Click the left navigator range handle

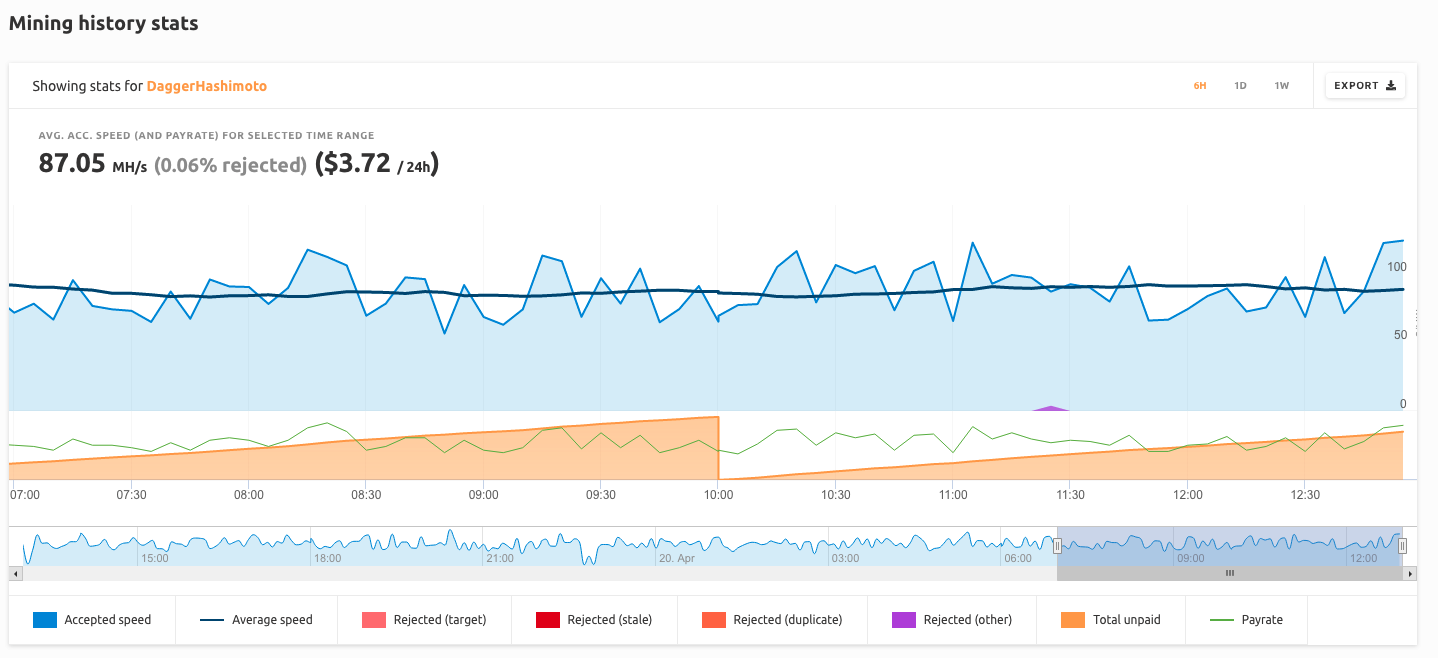pos(1057,545)
